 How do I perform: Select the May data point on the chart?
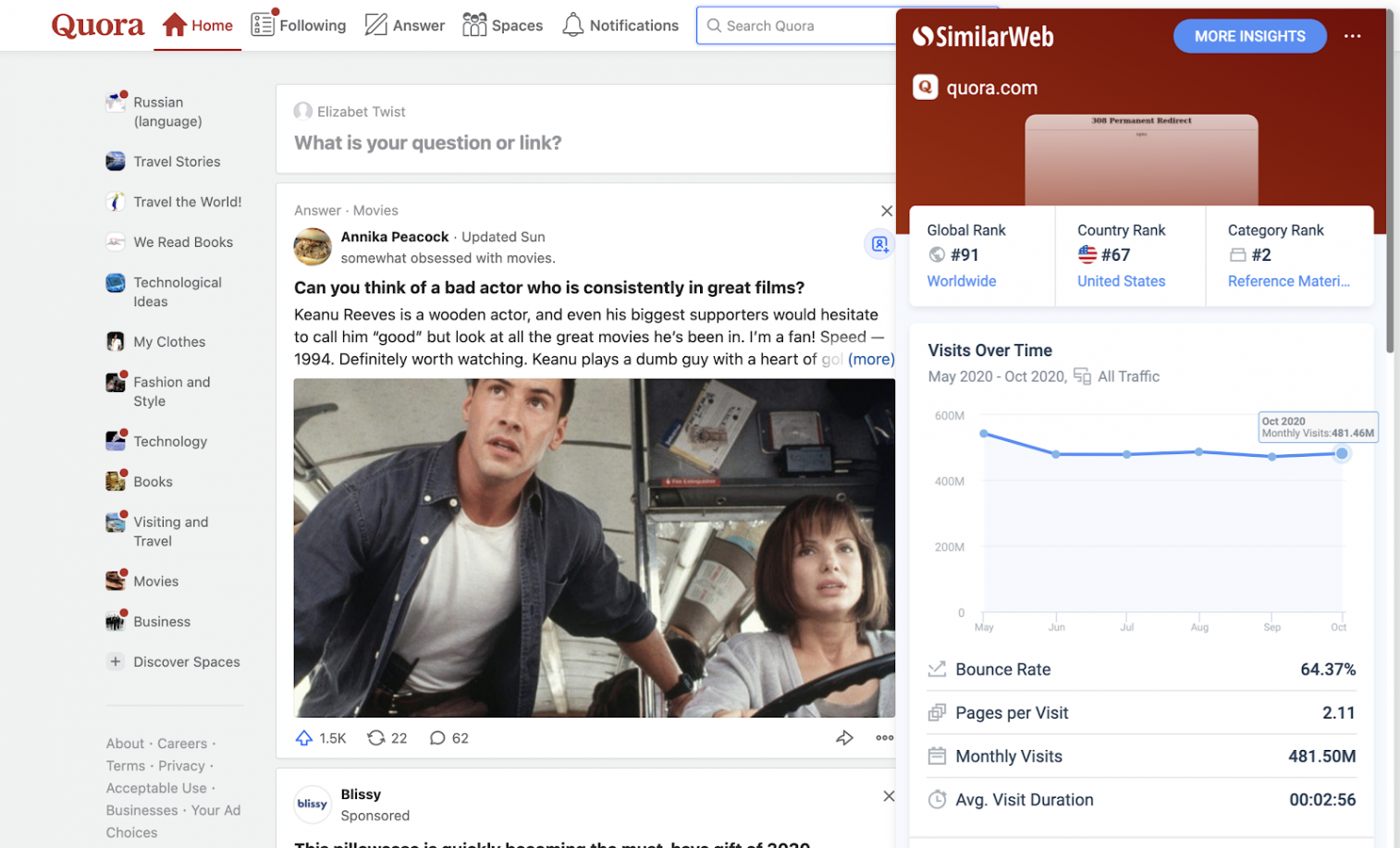pos(984,434)
